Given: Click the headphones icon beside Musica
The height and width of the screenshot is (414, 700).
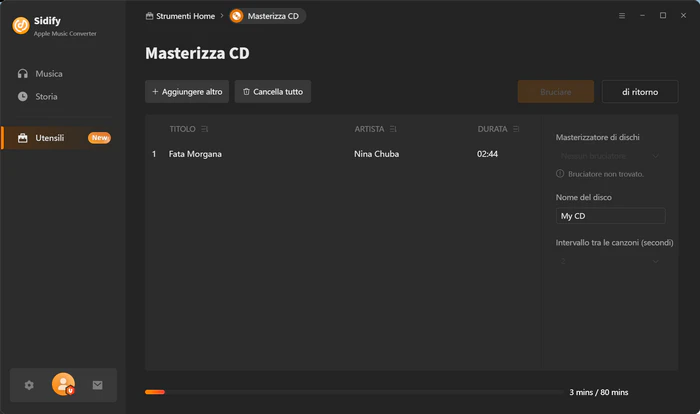Looking at the screenshot, I should point(23,74).
